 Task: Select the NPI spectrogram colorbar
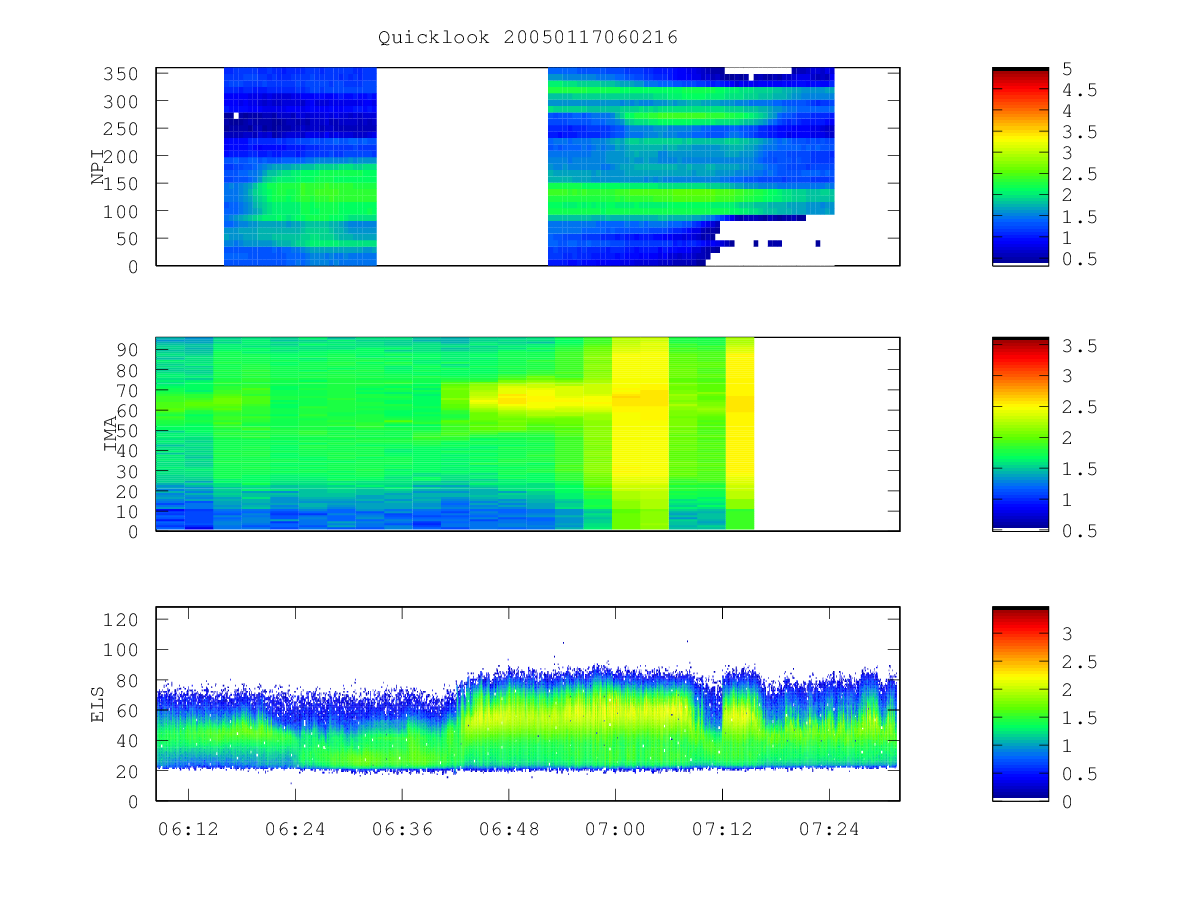coord(1020,167)
